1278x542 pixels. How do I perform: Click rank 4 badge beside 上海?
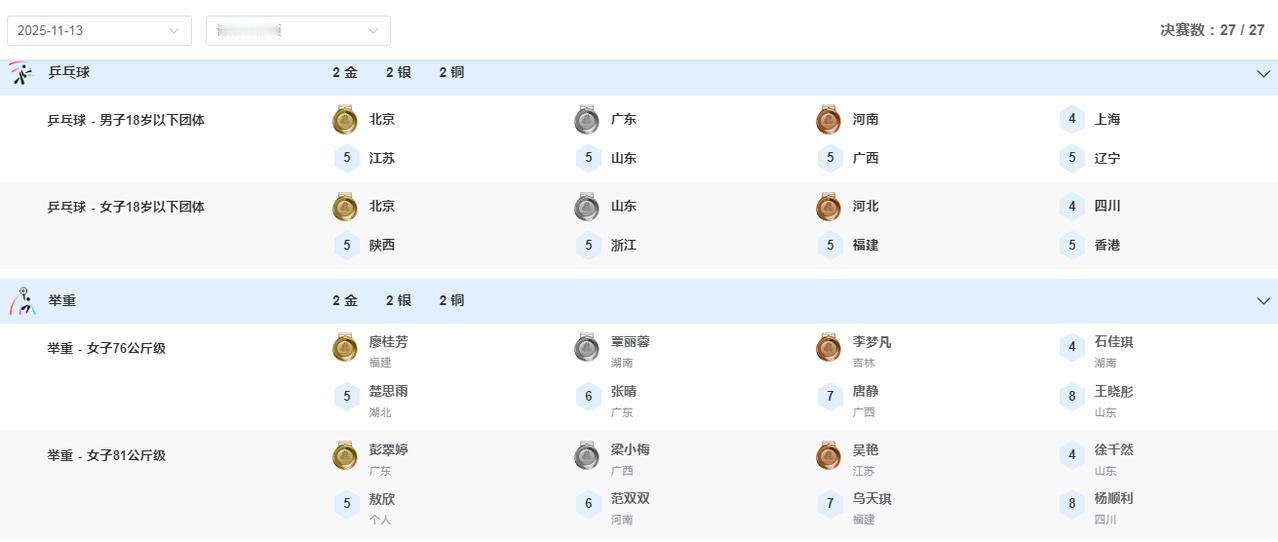tap(1072, 120)
